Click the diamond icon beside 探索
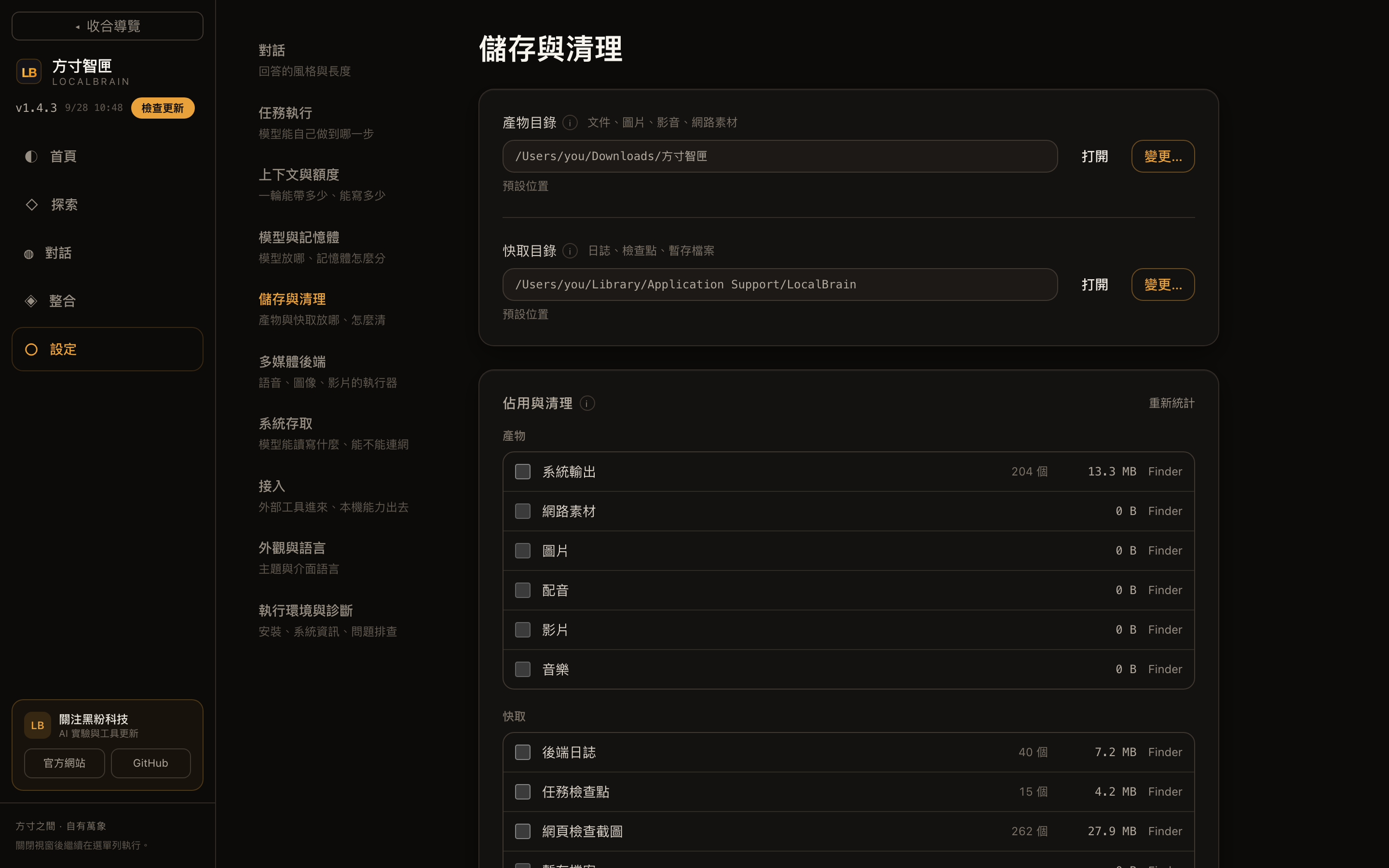The image size is (1389, 868). point(31,204)
